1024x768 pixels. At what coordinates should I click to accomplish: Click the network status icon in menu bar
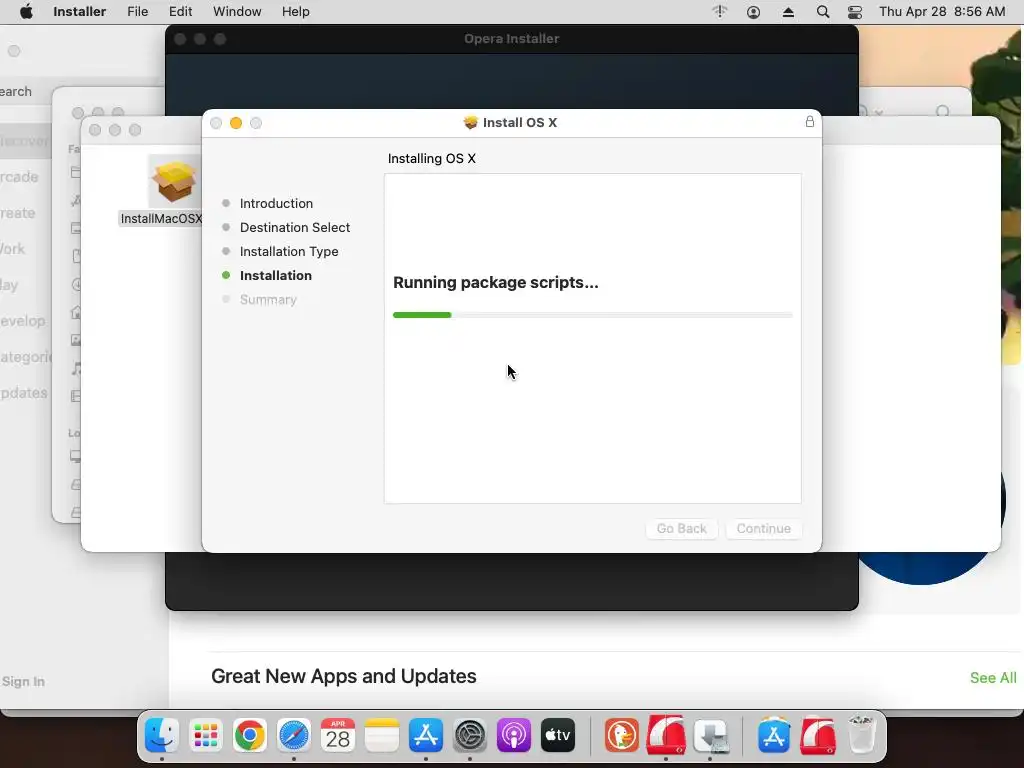720,11
